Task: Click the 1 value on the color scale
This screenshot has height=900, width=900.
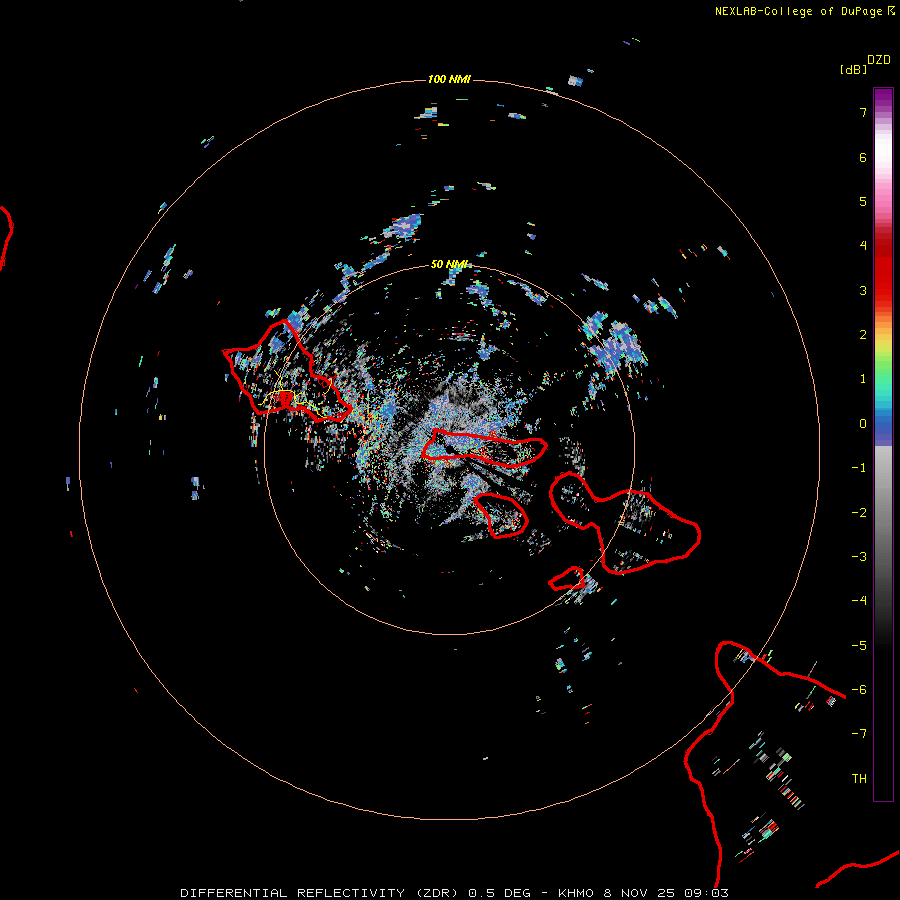Action: [x=863, y=379]
